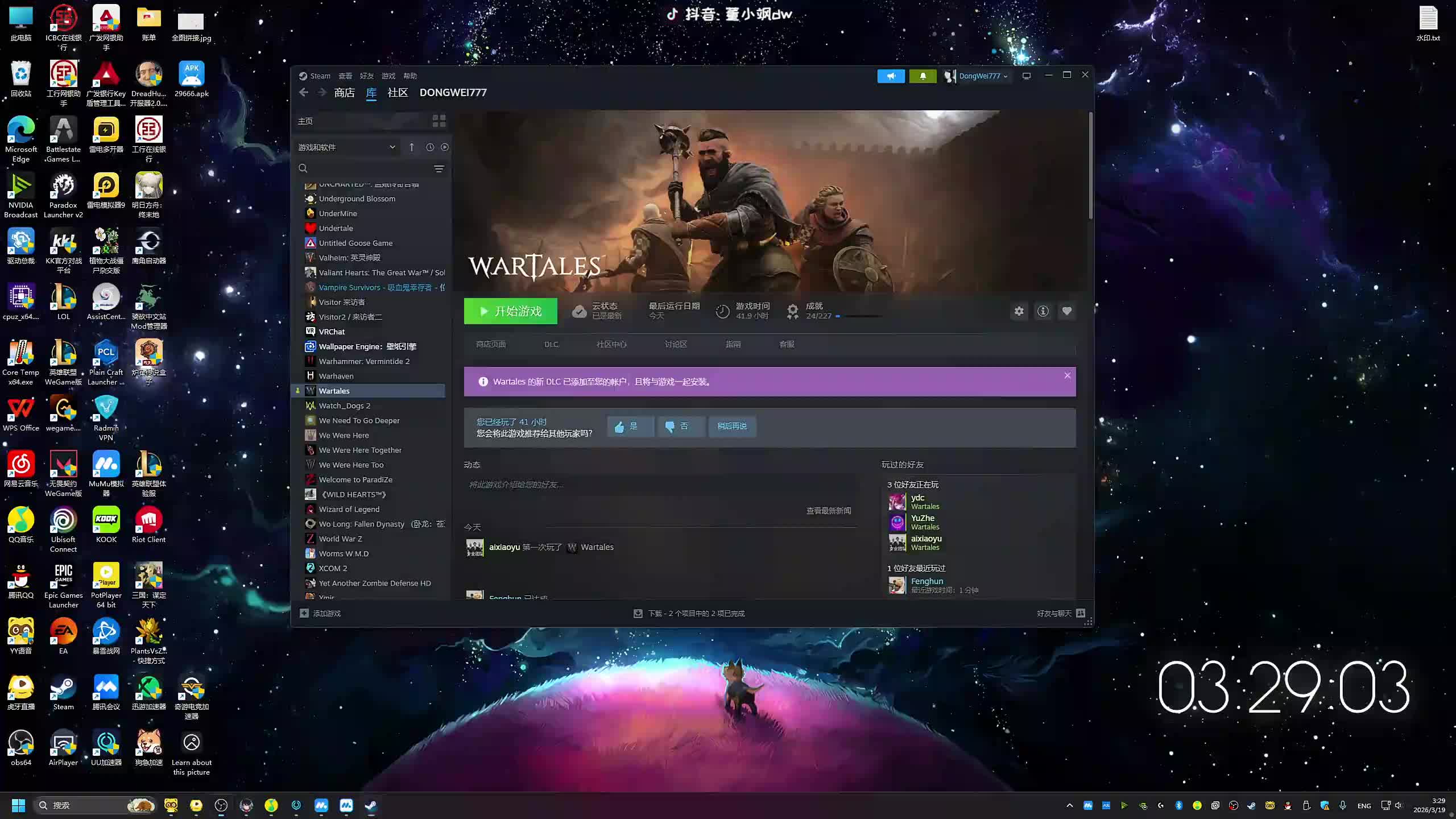Open the Wartales manage gear icon

click(1019, 311)
